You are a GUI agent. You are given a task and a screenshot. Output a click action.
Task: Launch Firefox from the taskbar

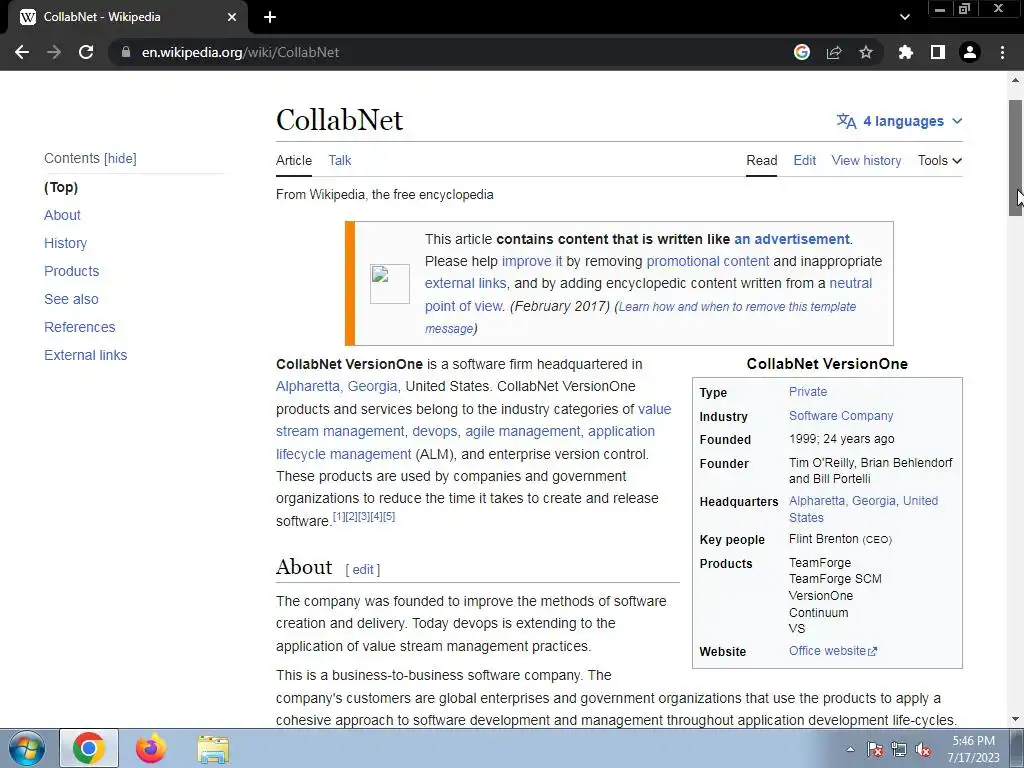click(151, 748)
